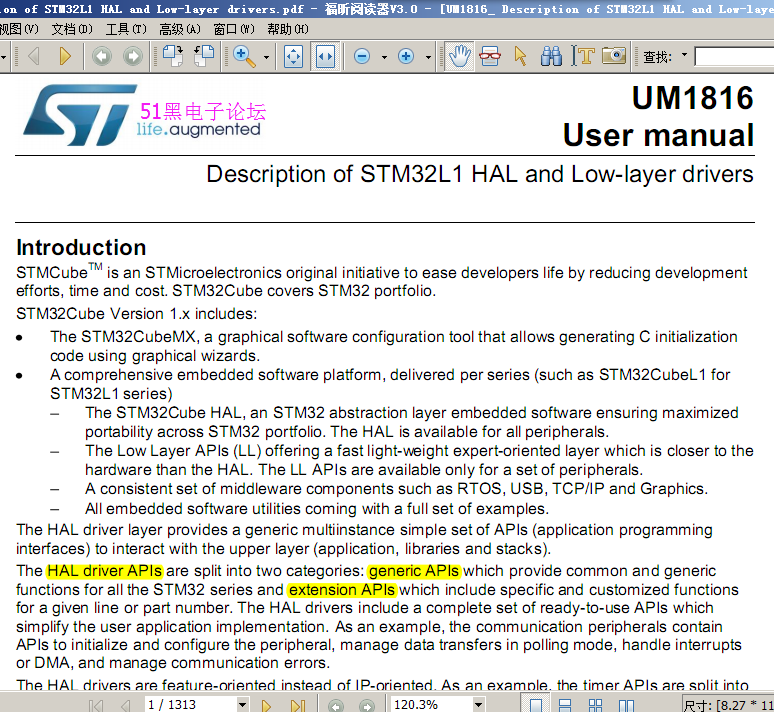This screenshot has width=774, height=712.
Task: Click the 'User manual' title text
Action: click(658, 135)
